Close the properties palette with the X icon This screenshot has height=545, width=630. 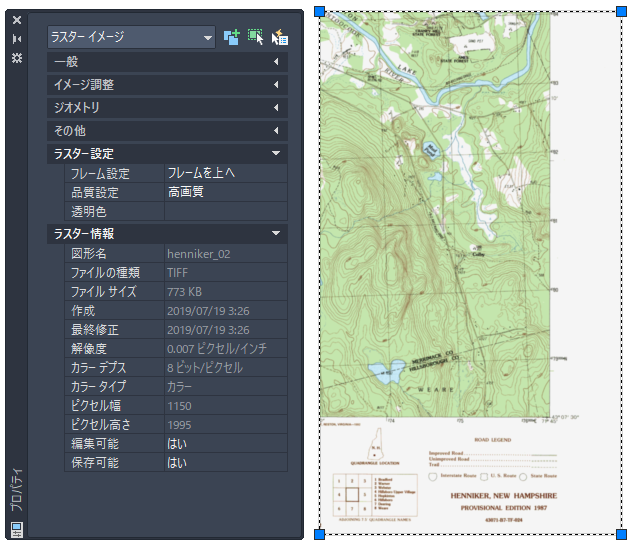coord(16,20)
